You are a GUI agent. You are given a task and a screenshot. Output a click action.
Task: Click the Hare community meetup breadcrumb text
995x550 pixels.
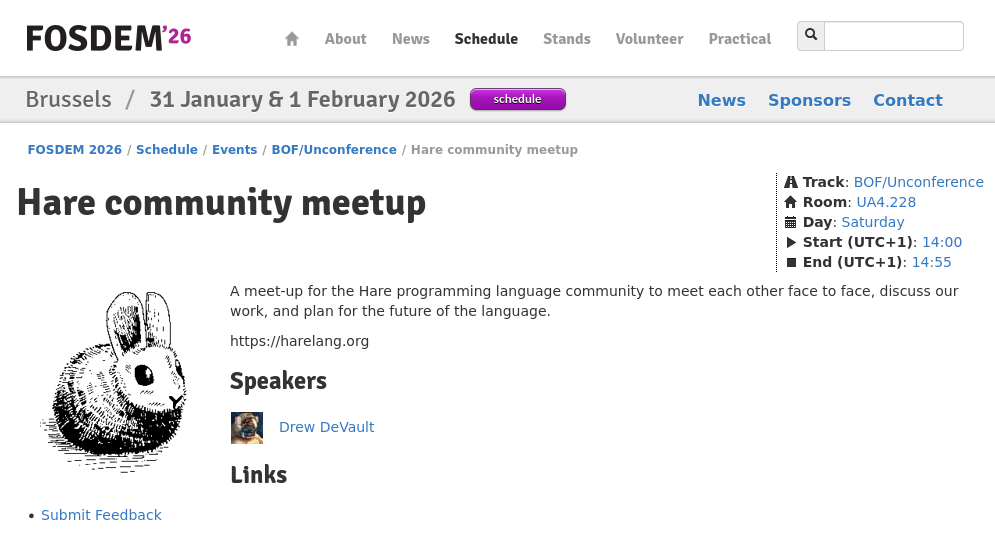click(494, 150)
